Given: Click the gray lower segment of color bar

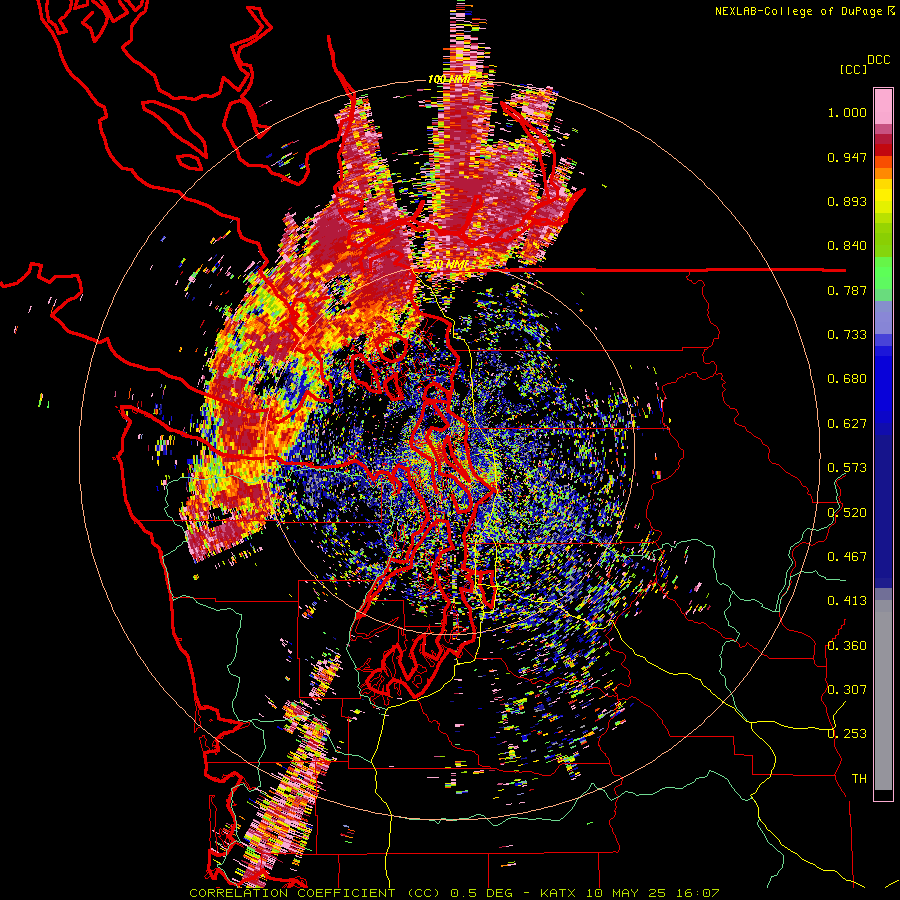Looking at the screenshot, I should point(883,695).
